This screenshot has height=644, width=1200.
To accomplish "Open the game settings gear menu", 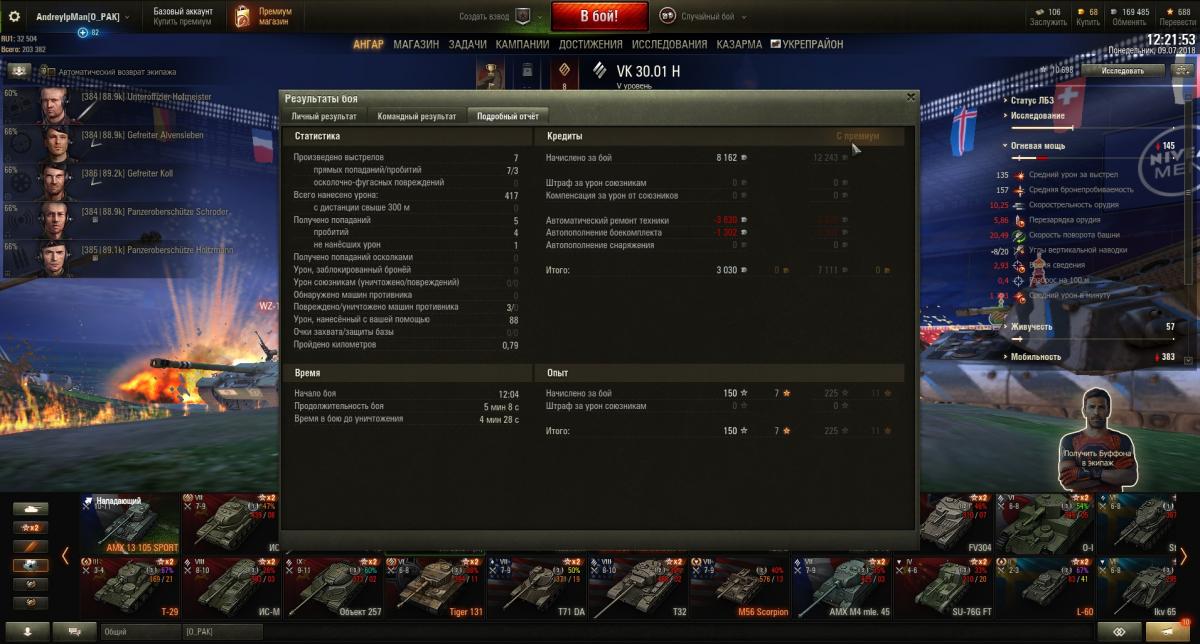I will [x=15, y=17].
